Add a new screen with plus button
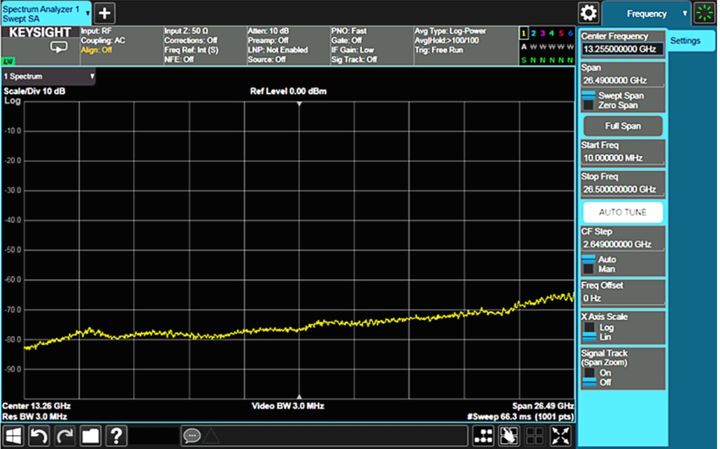720x449 pixels. point(105,13)
